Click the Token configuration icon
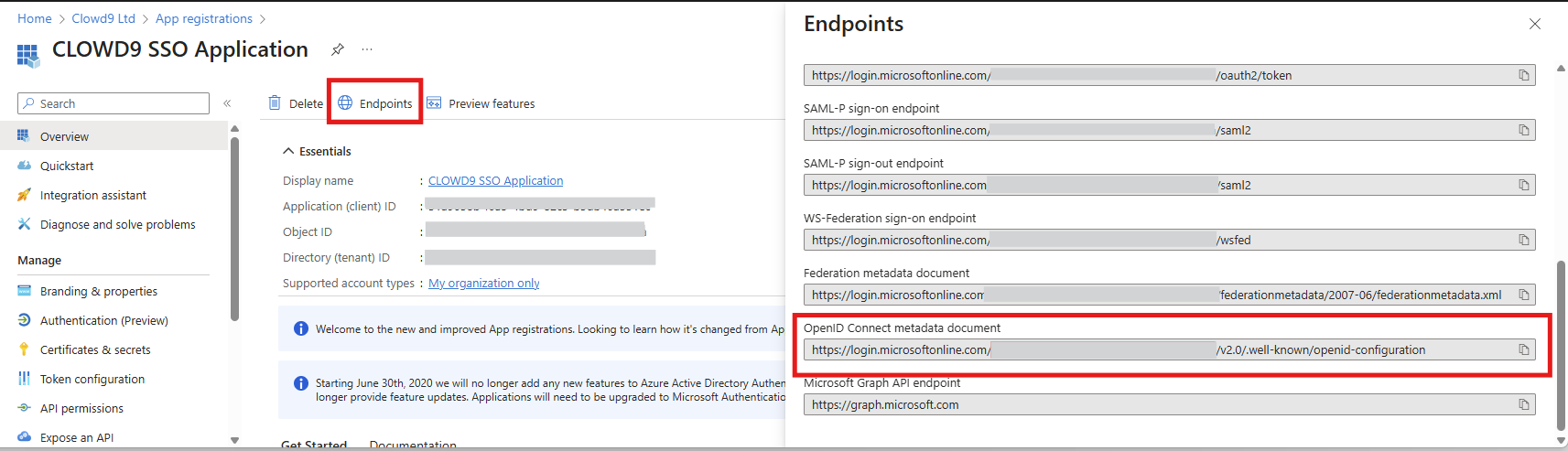The width and height of the screenshot is (1568, 451). point(24,379)
